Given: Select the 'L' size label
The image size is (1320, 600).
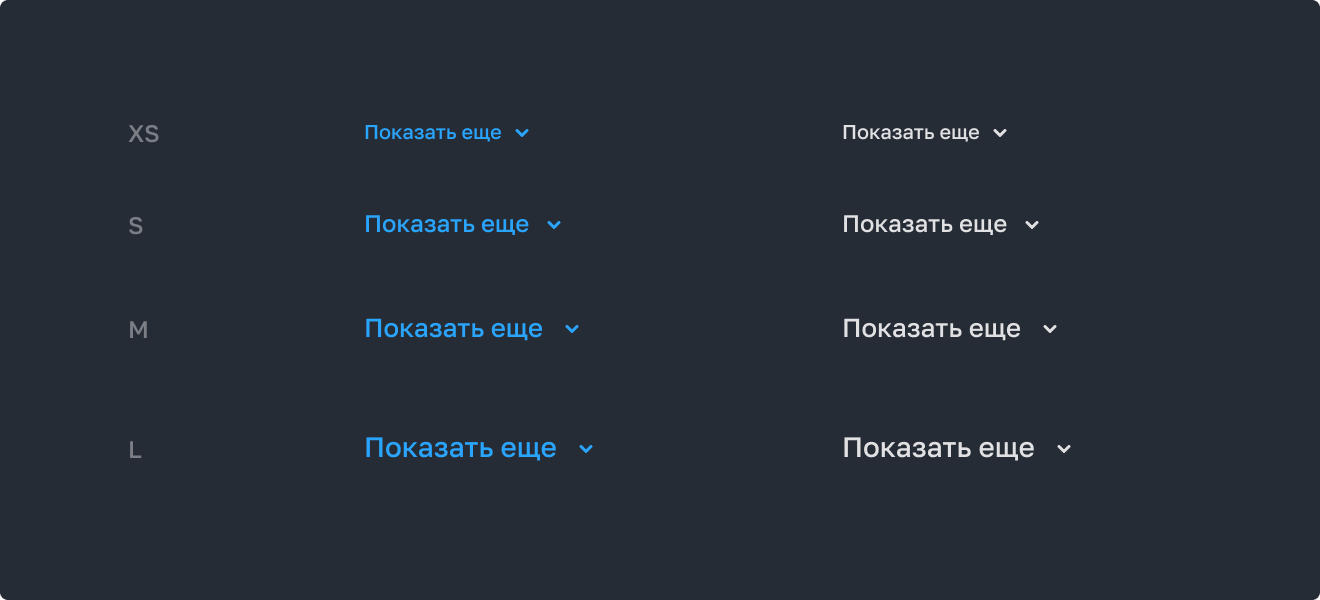Looking at the screenshot, I should point(135,451).
